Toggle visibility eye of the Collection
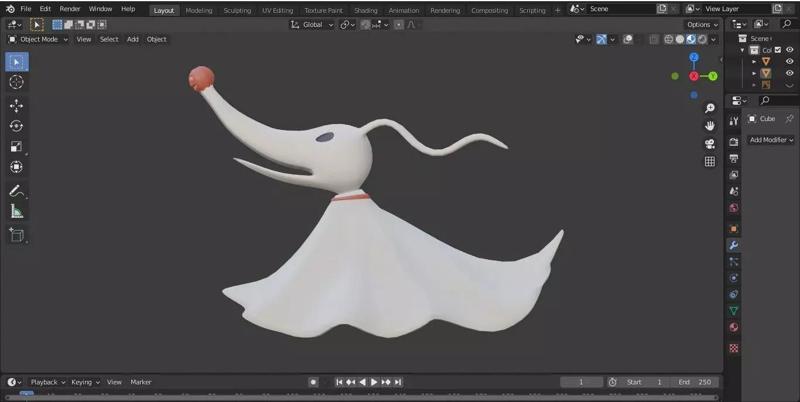 coord(789,50)
